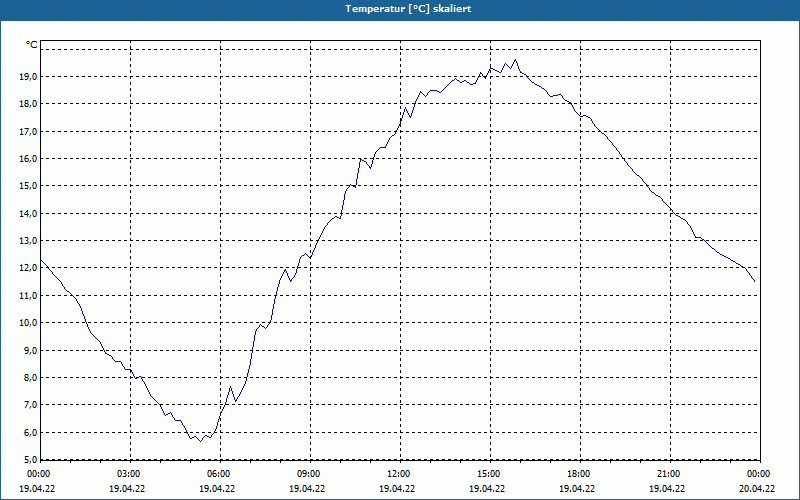
Task: Select the 5,0 y-axis value
Action: coord(32,460)
